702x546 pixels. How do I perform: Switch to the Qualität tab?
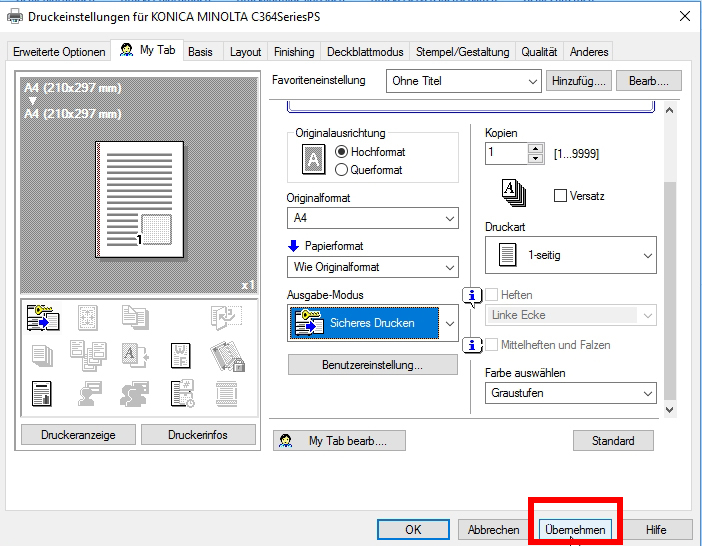coord(539,52)
